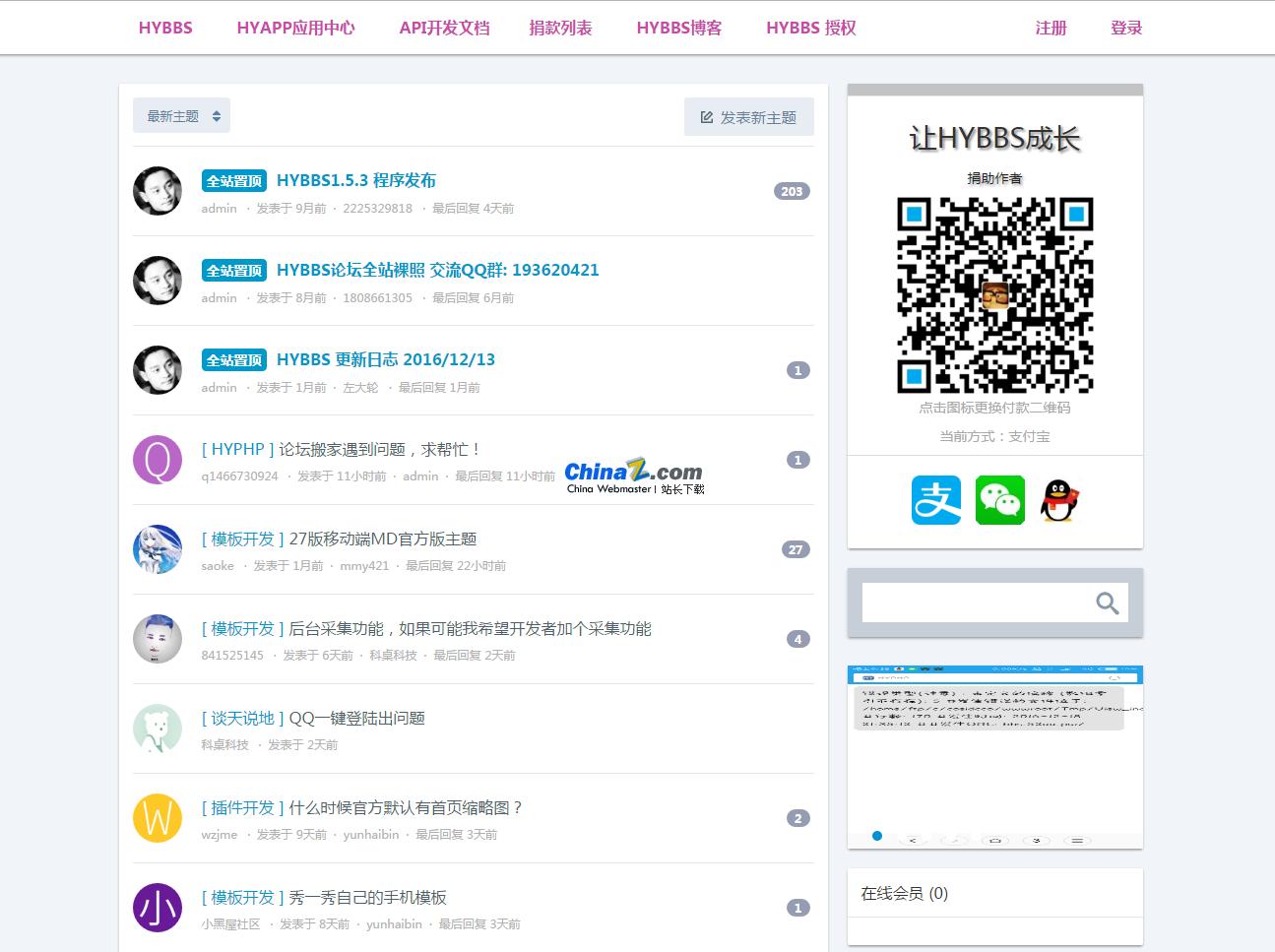Click 全站置顶 badge on HYBBS1.5.3 post
The image size is (1275, 952).
click(x=234, y=181)
